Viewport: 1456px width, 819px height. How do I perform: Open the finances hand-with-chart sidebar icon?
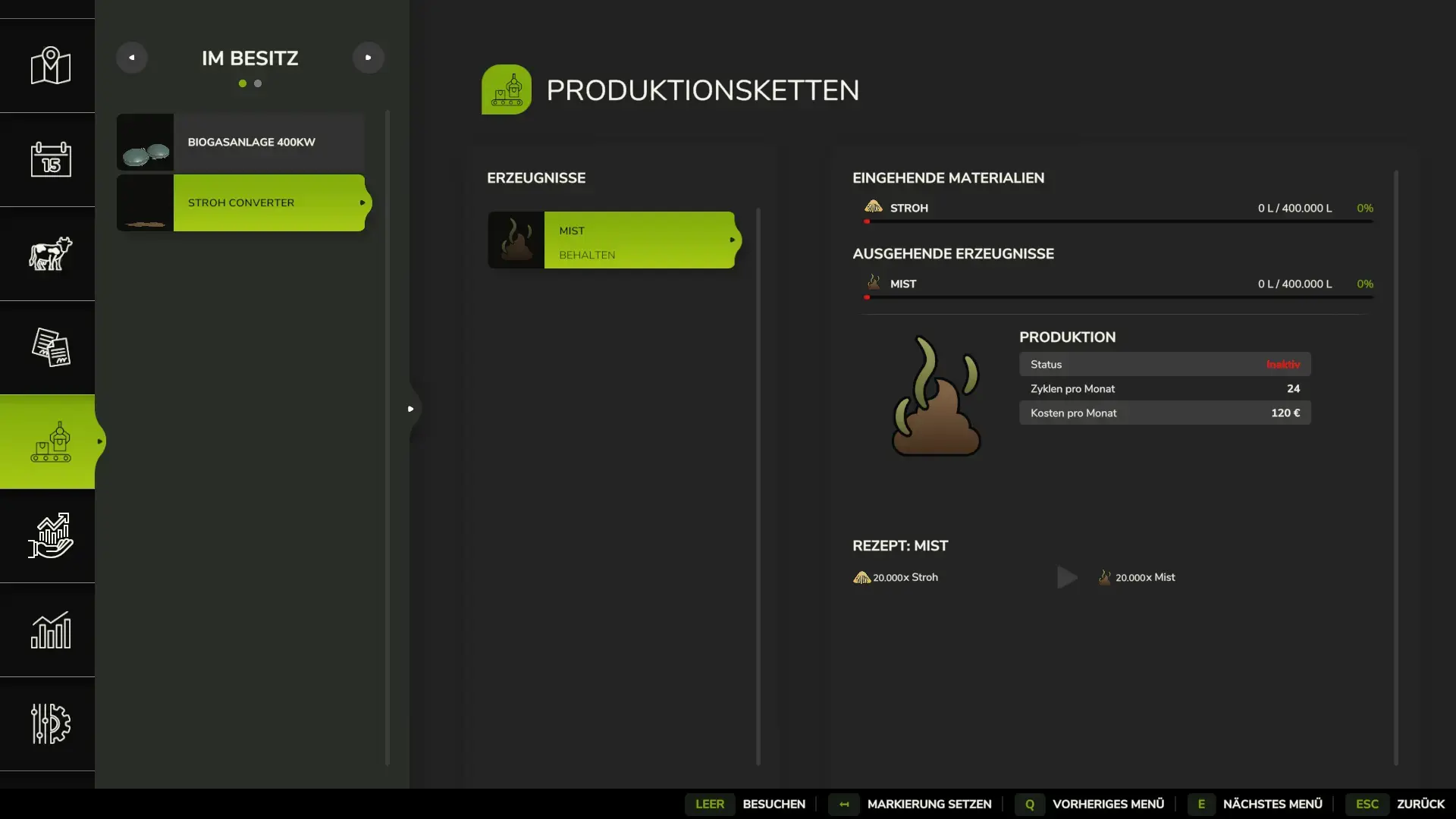point(50,535)
